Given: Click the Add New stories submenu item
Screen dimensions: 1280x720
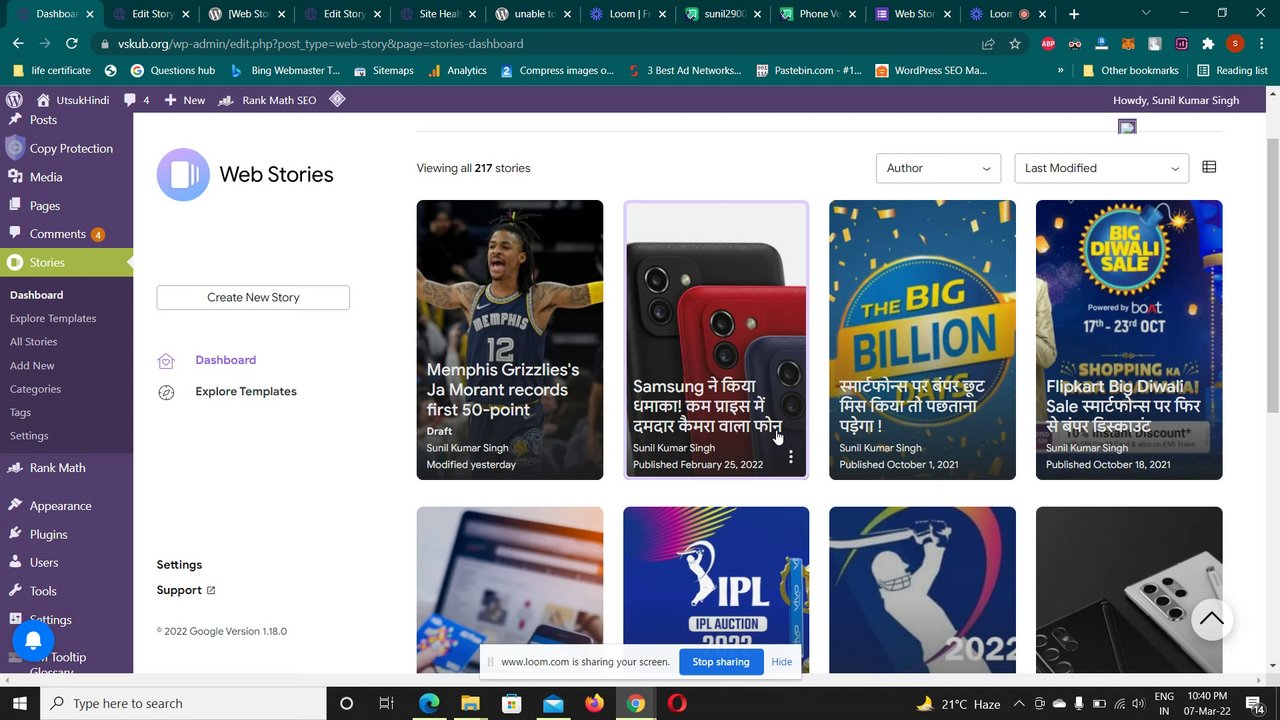Looking at the screenshot, I should tap(32, 365).
